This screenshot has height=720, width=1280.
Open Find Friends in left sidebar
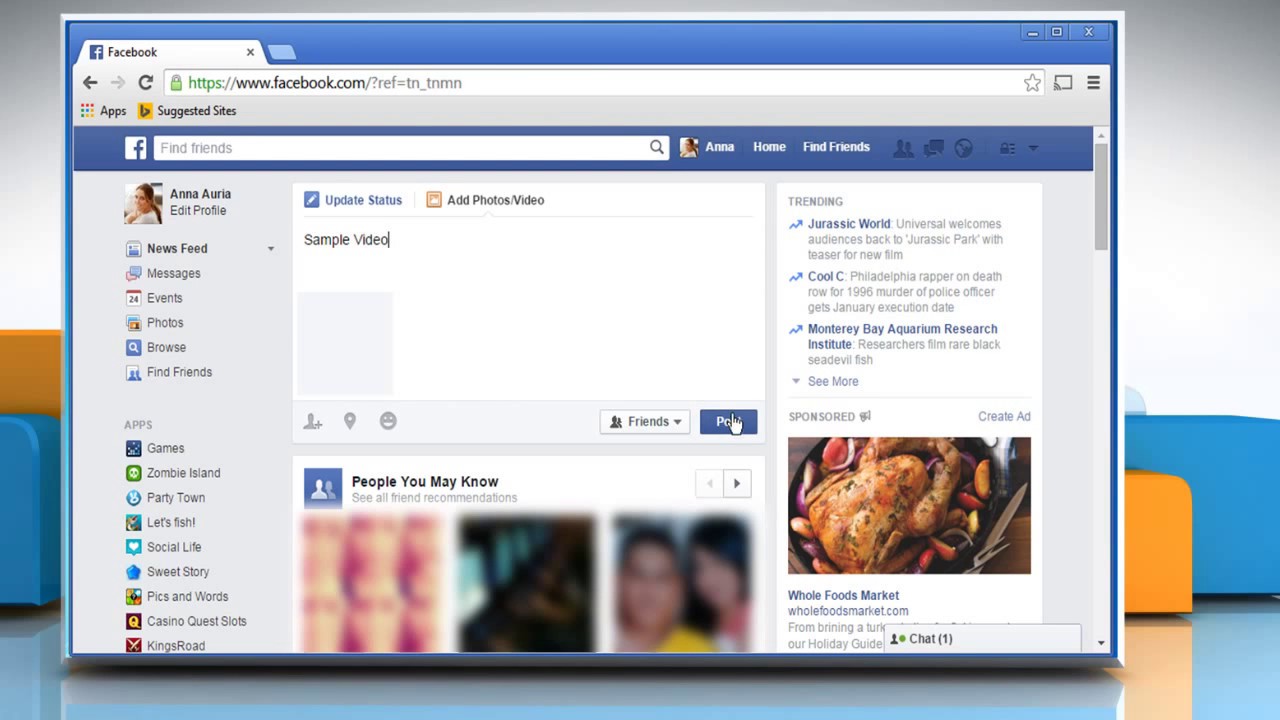click(168, 372)
